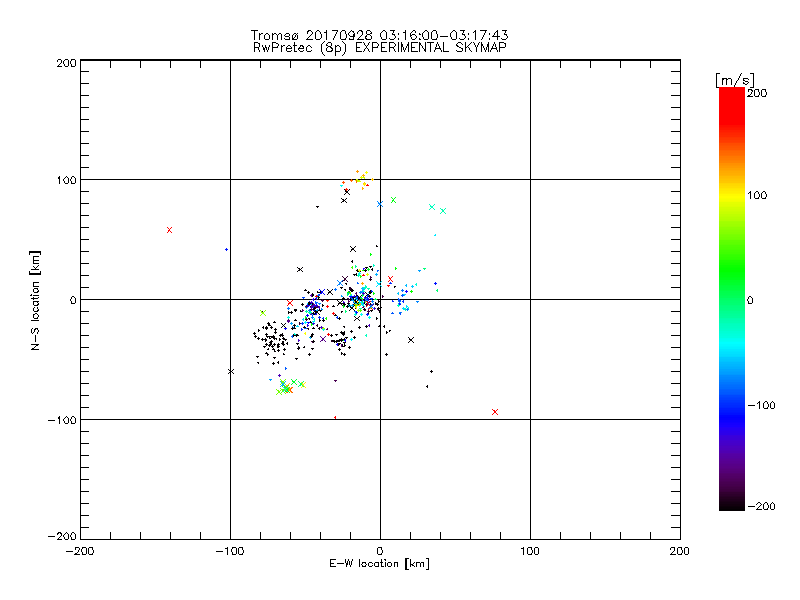Click the colorbar tick label '-200'
This screenshot has width=800, height=600.
tap(761, 506)
